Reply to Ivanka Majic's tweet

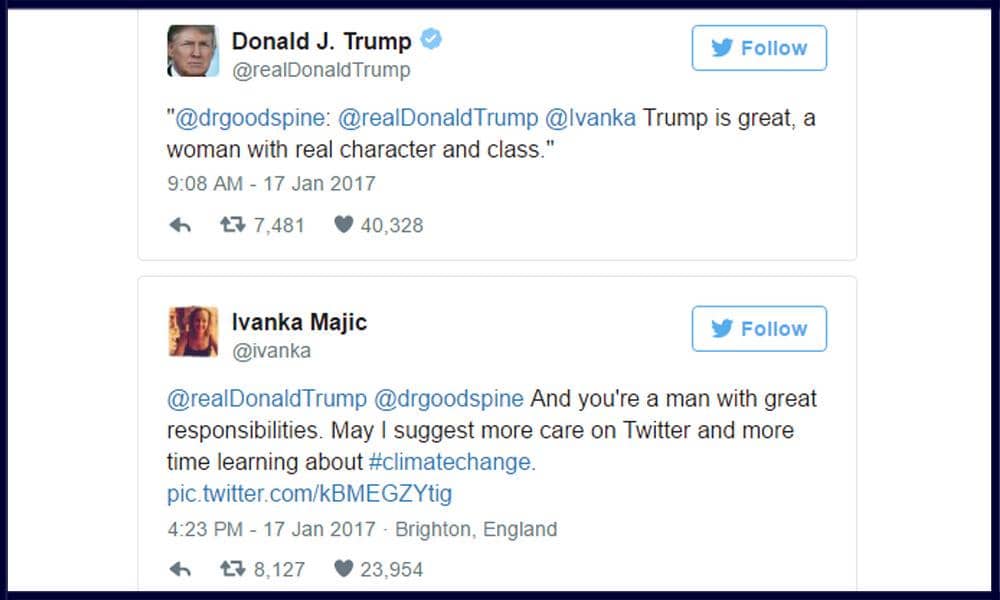180,570
